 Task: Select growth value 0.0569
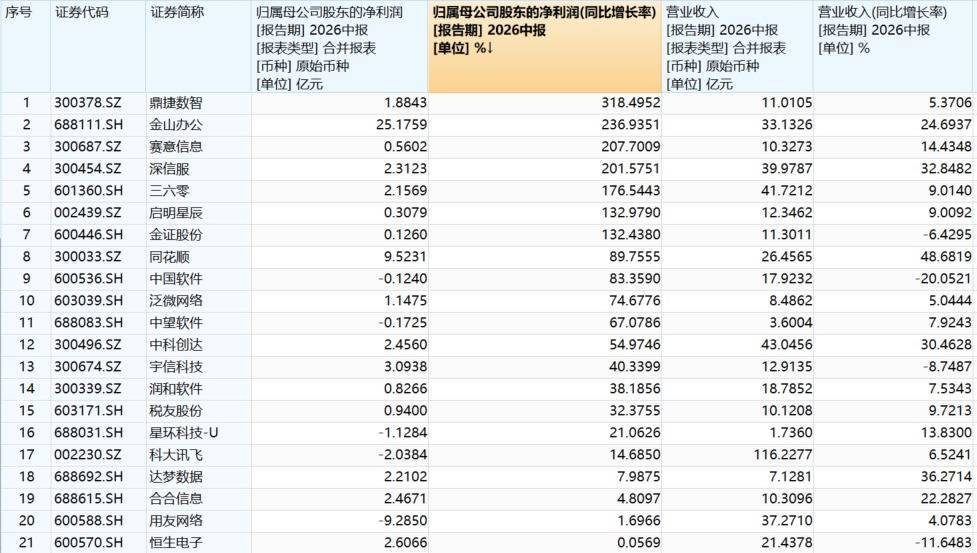click(639, 542)
